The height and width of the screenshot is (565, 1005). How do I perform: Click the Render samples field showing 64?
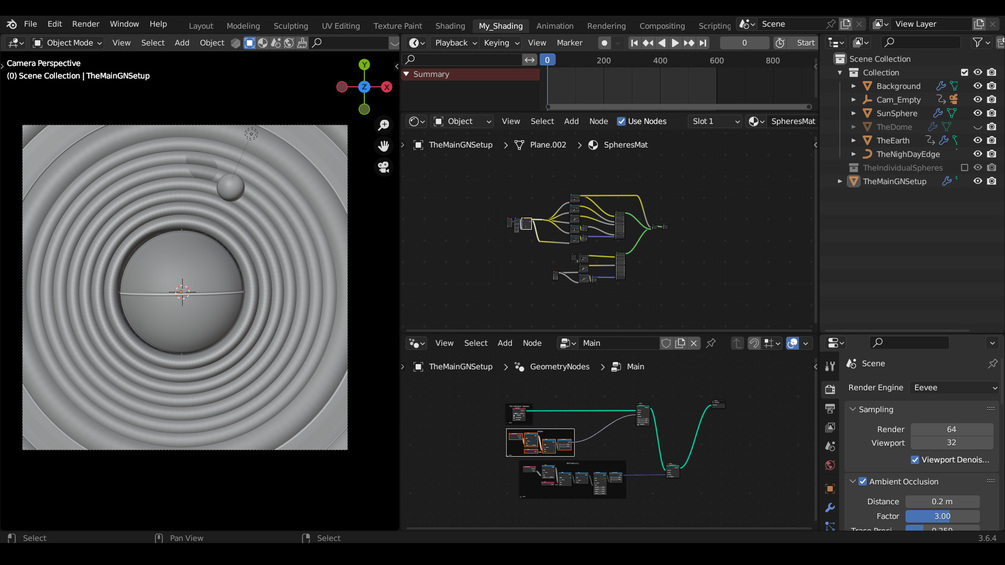pyautogui.click(x=950, y=429)
